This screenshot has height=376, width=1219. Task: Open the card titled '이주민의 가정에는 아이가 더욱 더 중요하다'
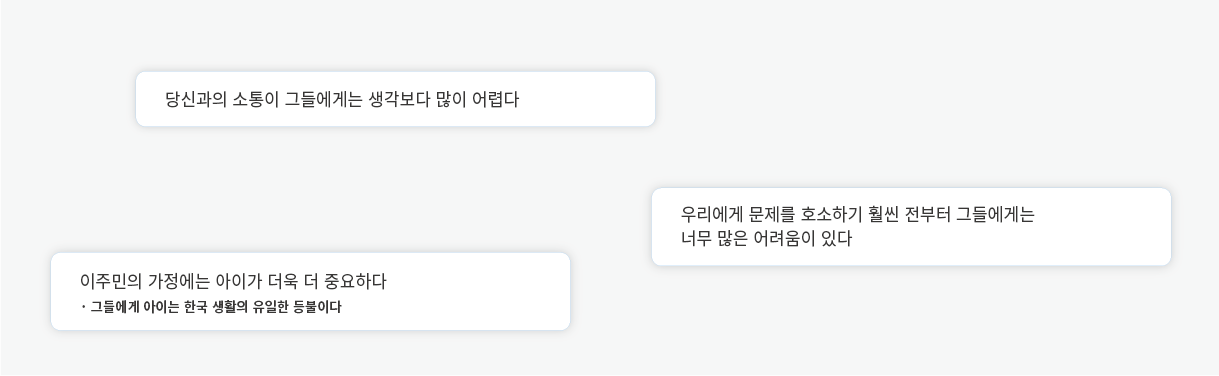click(x=310, y=291)
